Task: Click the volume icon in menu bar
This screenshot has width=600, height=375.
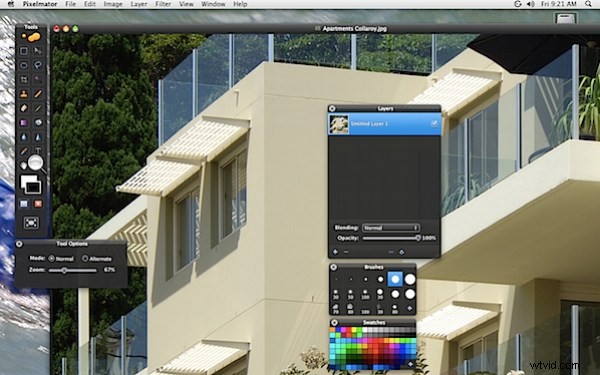Action: click(x=530, y=4)
